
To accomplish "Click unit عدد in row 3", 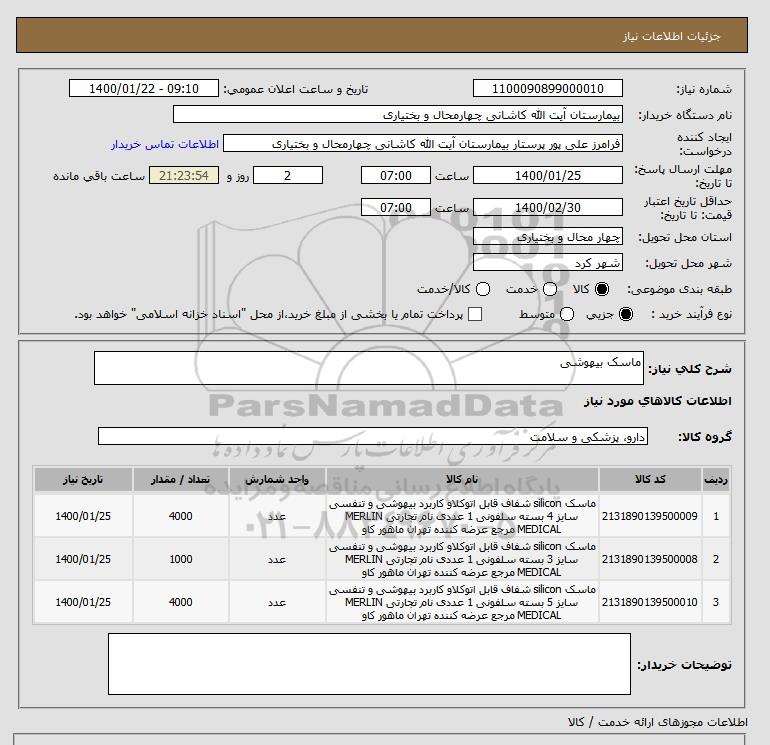I will [x=277, y=602].
